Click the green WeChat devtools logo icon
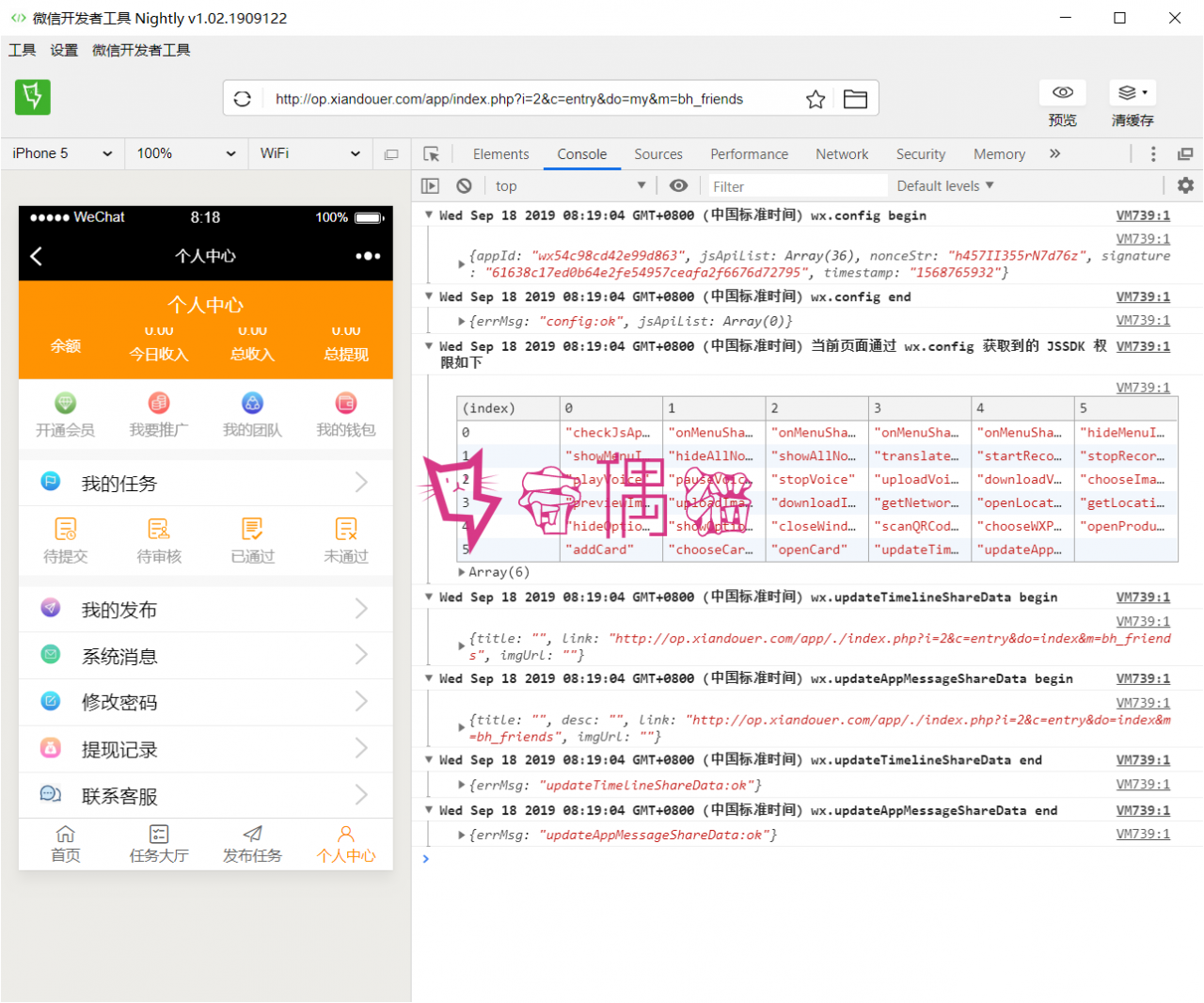Image resolution: width=1204 pixels, height=1003 pixels. [33, 97]
